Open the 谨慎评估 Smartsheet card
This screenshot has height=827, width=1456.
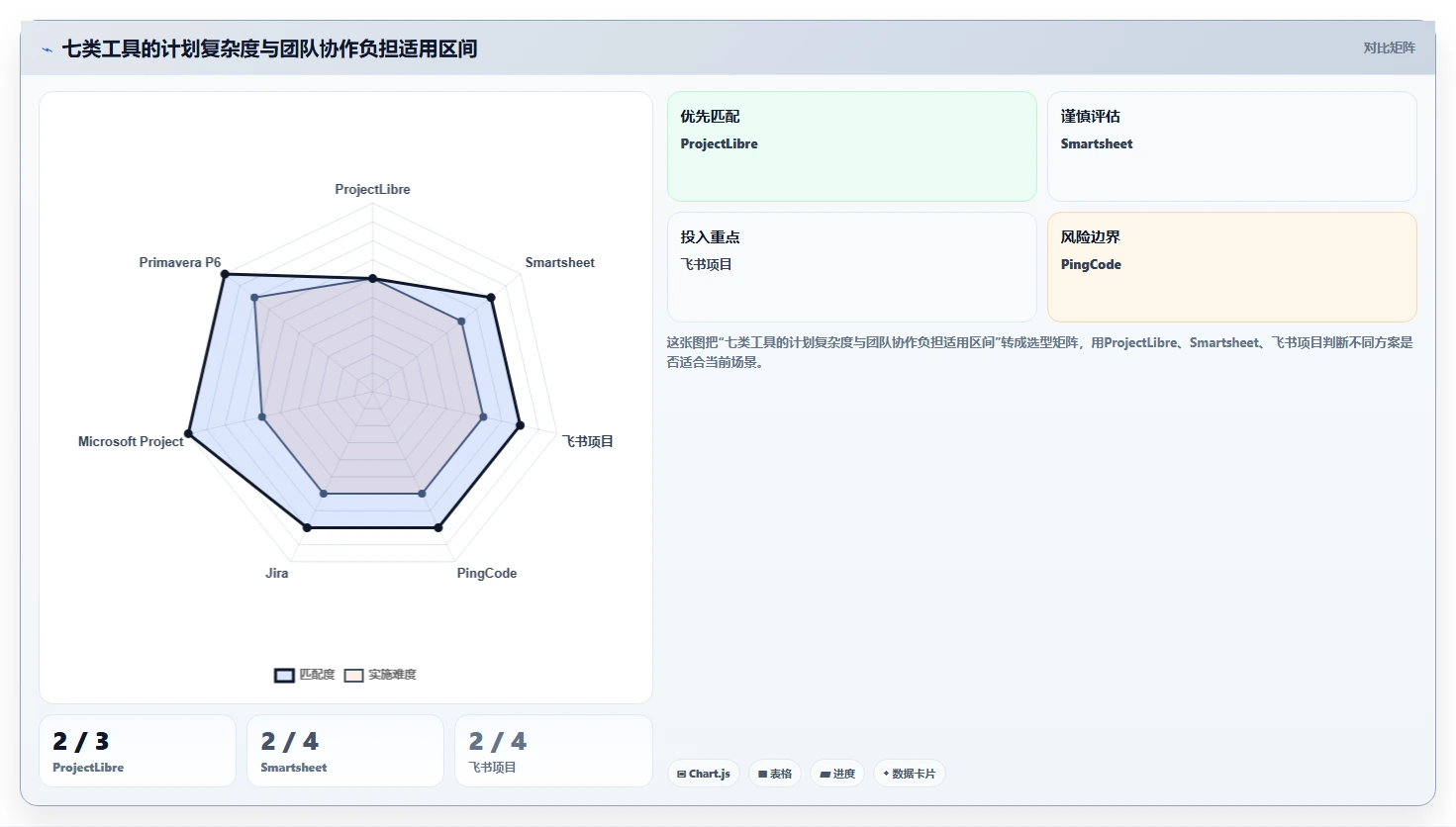tap(1232, 146)
